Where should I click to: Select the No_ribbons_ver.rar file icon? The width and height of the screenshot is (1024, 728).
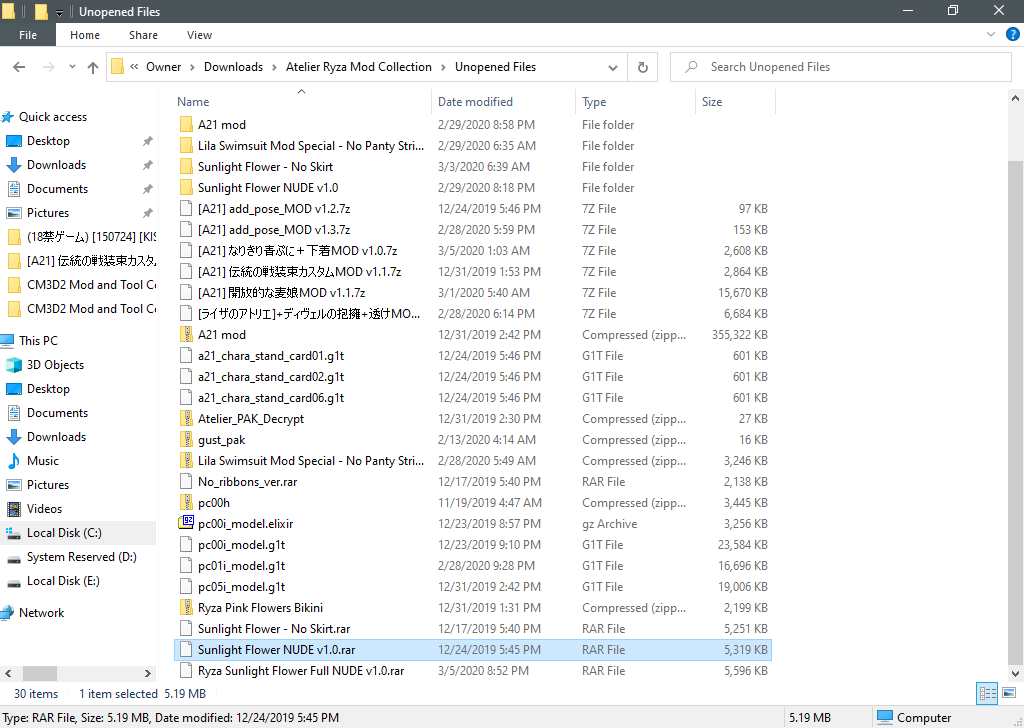[186, 482]
